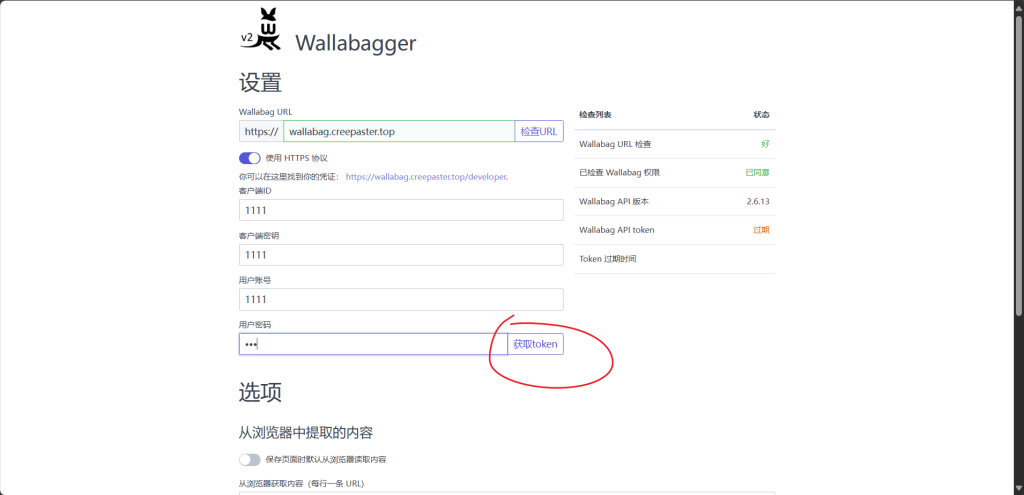Viewport: 1024px width, 495px height.
Task: Open the wallabag.creepaster.top/developer link
Action: (427, 176)
